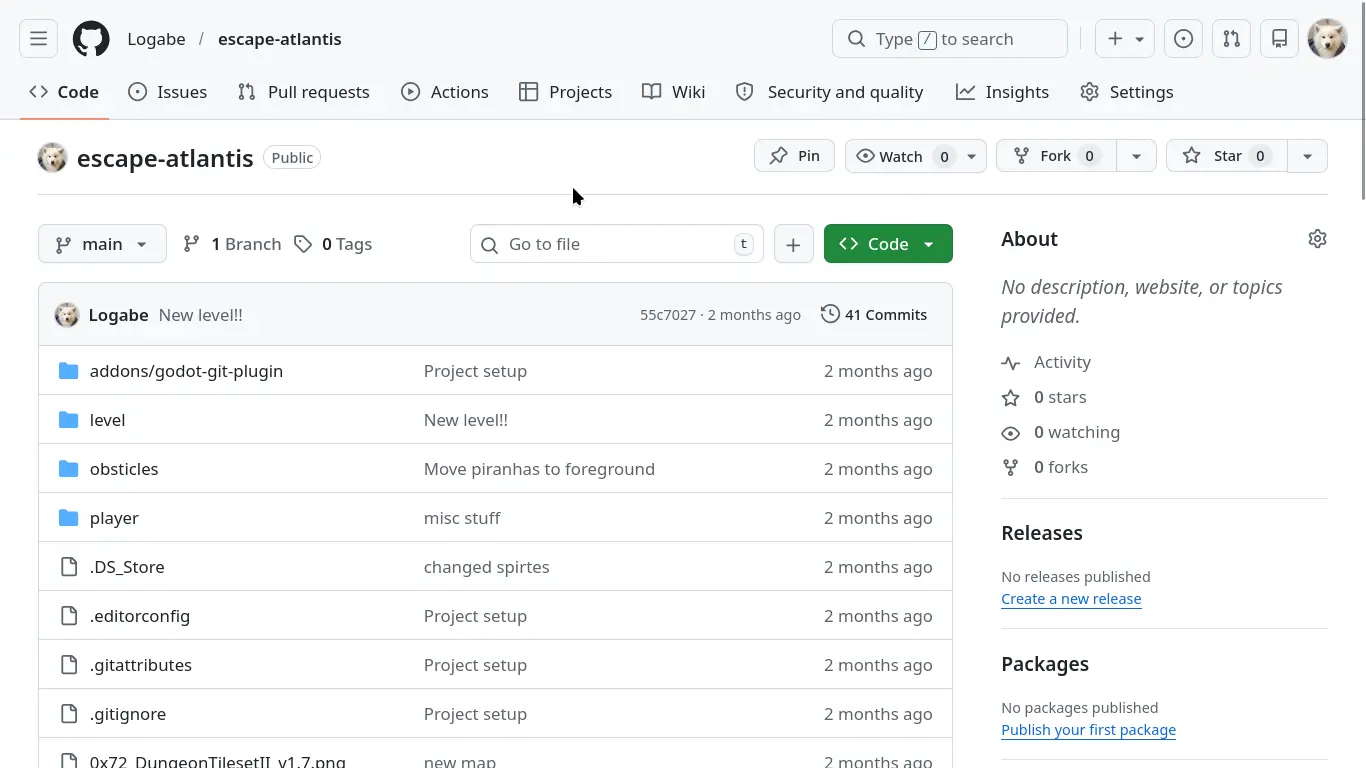Open the Releases heading link
The image size is (1366, 768).
coord(1042,533)
